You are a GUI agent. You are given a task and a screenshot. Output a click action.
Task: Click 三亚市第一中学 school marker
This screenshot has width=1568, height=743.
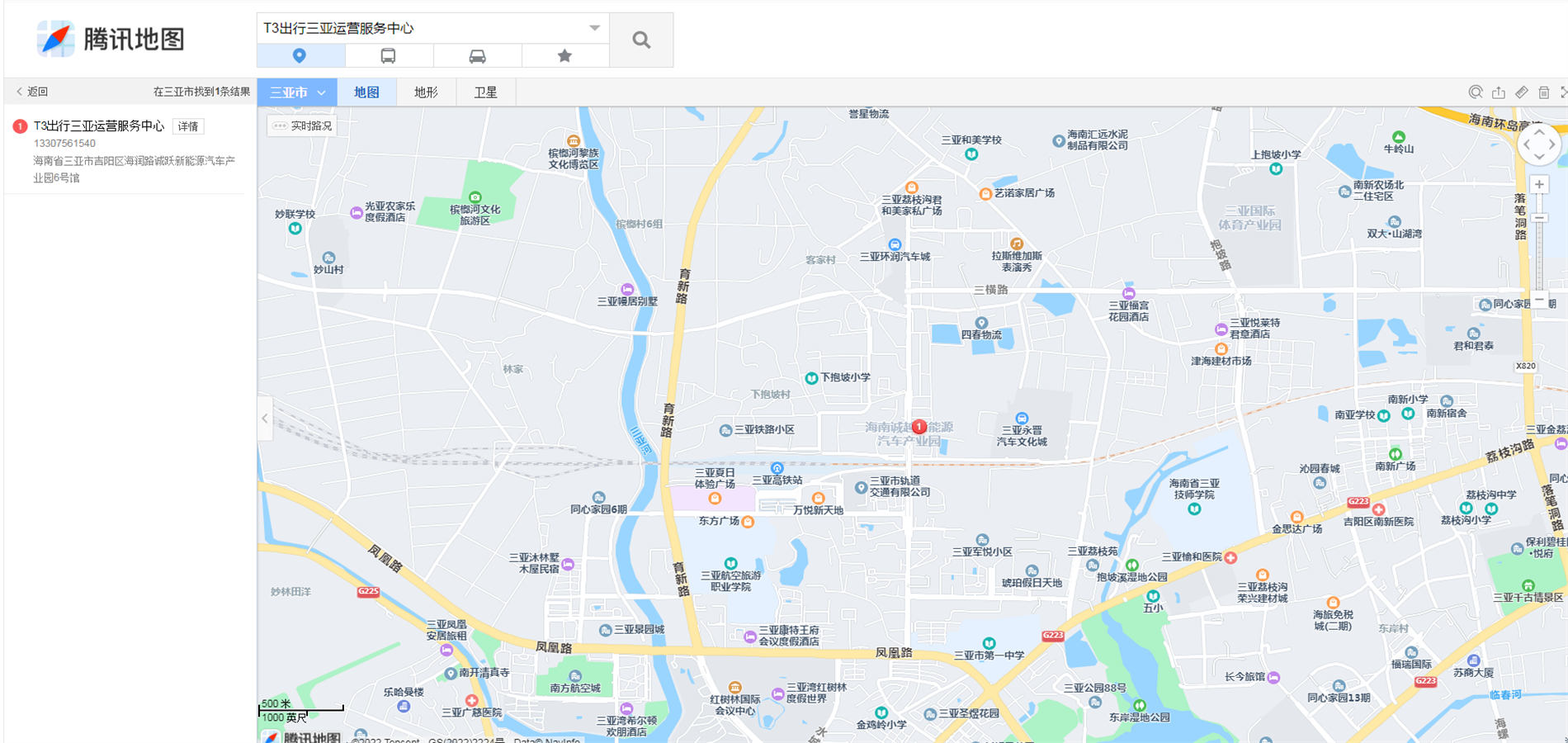pyautogui.click(x=989, y=643)
